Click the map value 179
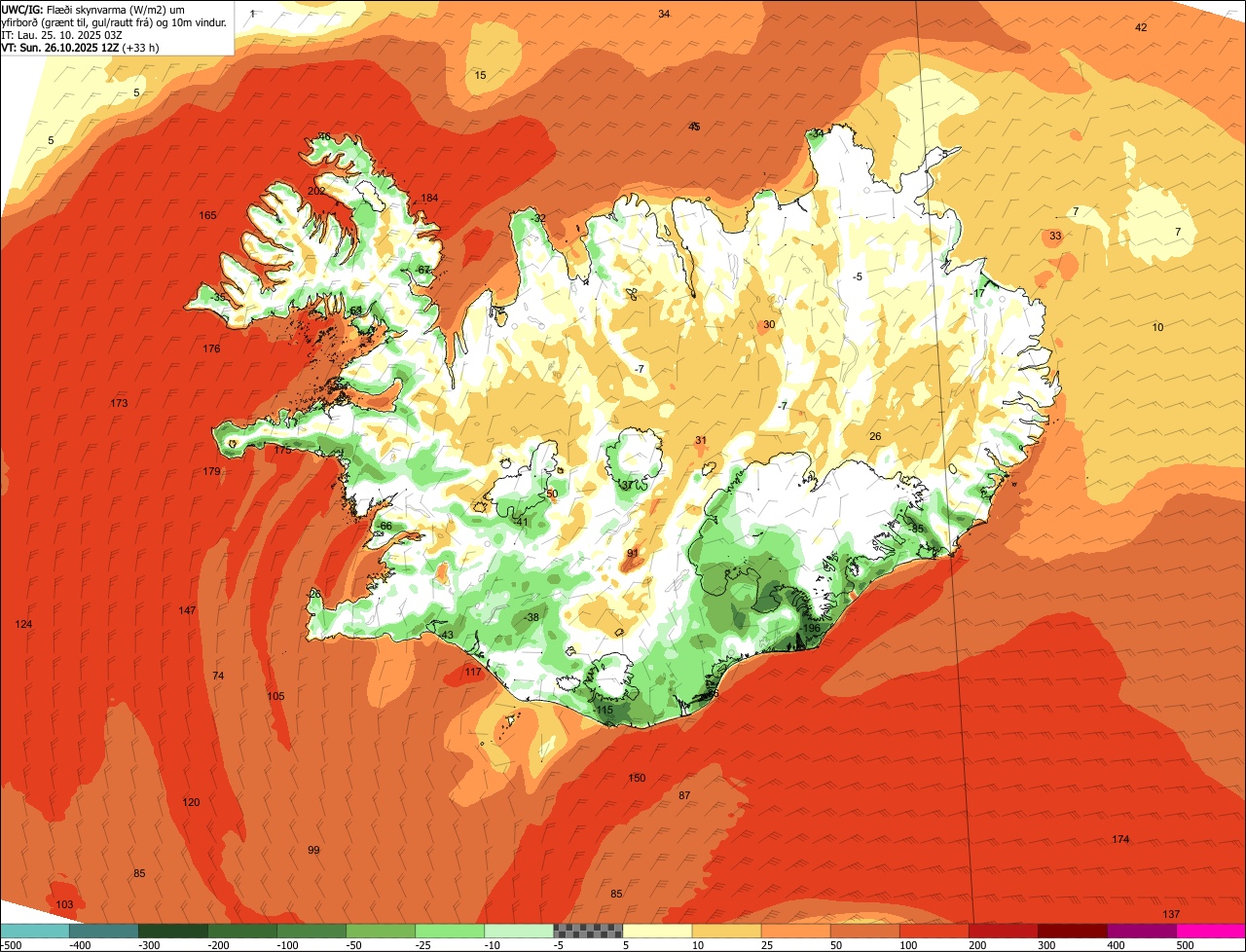The width and height of the screenshot is (1246, 952). point(211,471)
